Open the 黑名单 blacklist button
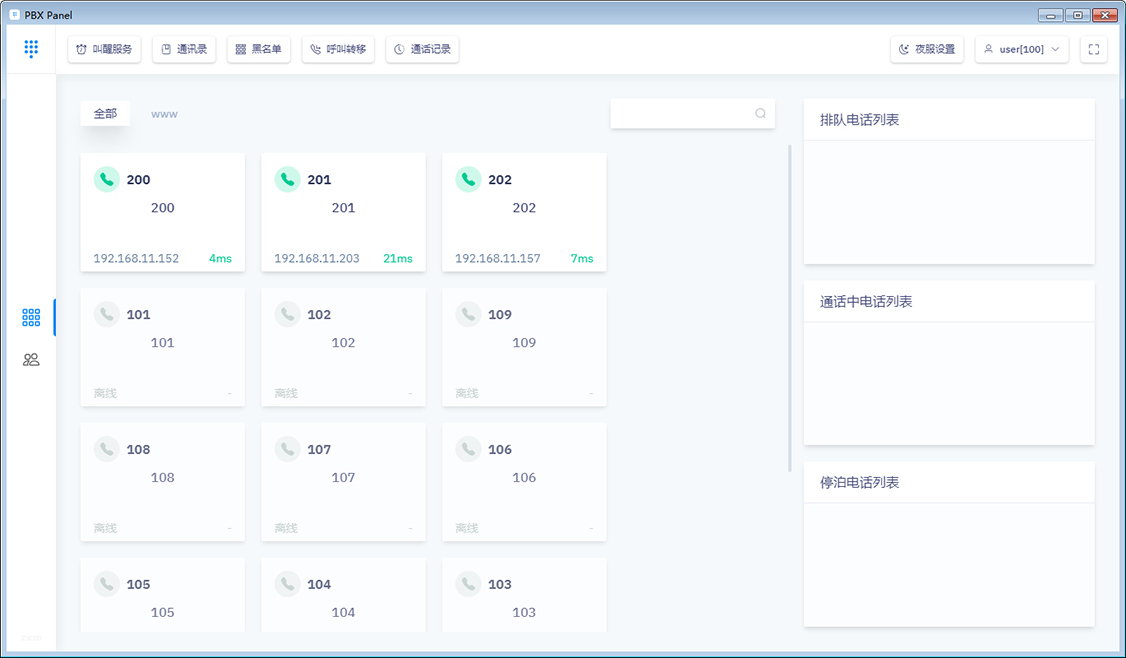 259,50
